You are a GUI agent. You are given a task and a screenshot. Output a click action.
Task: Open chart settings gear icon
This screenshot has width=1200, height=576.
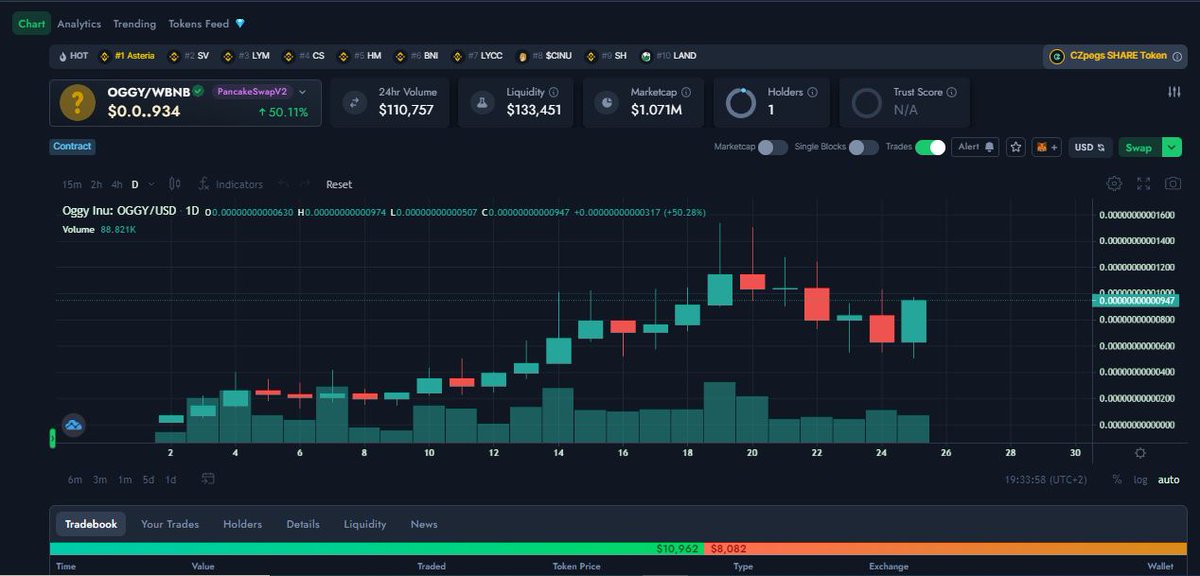tap(1114, 184)
